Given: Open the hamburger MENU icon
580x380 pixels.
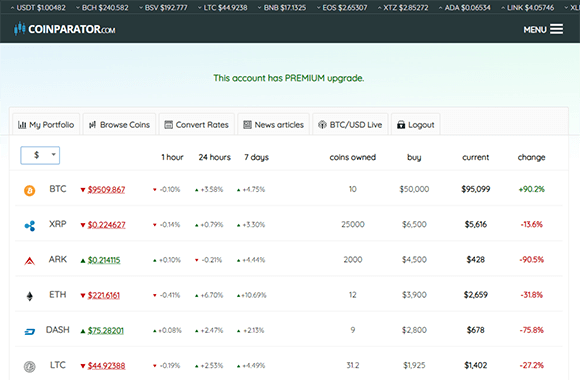Looking at the screenshot, I should coord(556,29).
